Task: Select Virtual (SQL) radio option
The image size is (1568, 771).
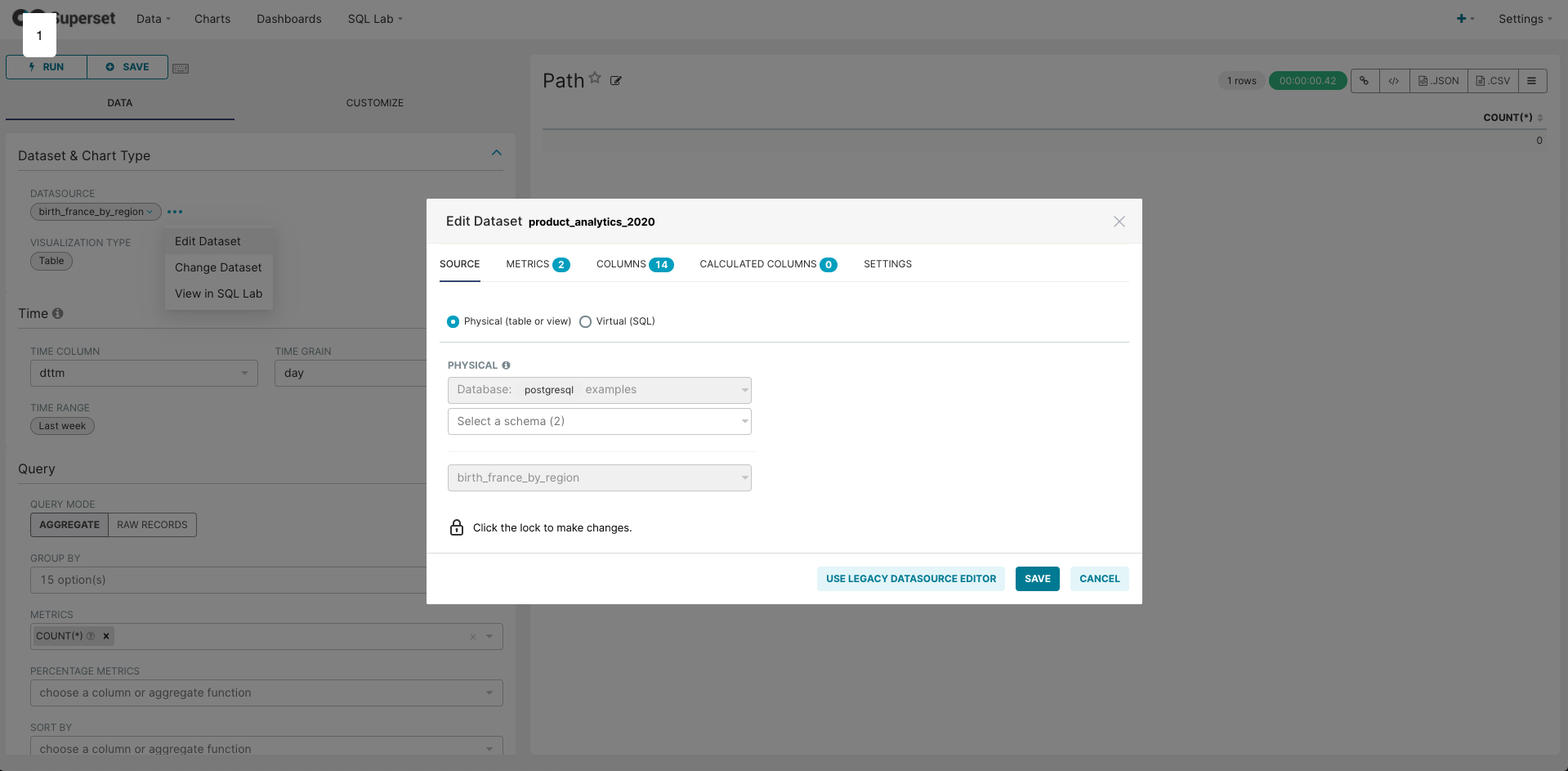Action: click(585, 322)
